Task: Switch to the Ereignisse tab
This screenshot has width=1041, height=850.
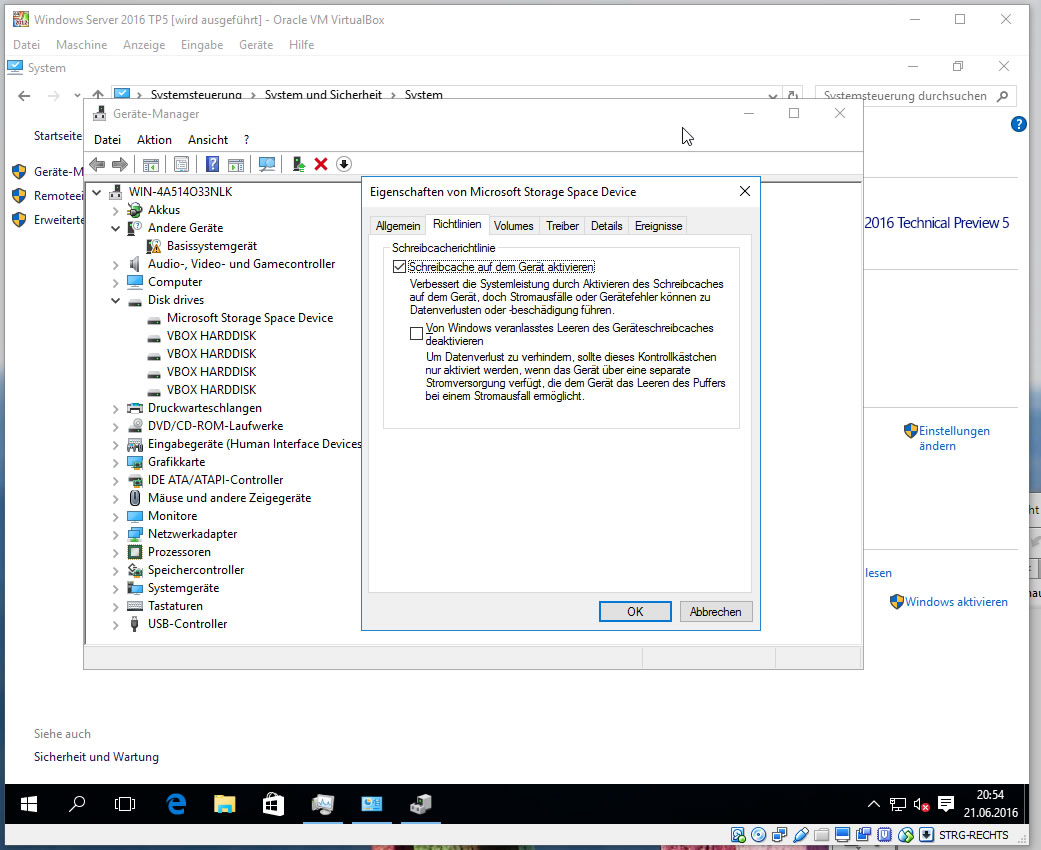Action: (x=659, y=226)
